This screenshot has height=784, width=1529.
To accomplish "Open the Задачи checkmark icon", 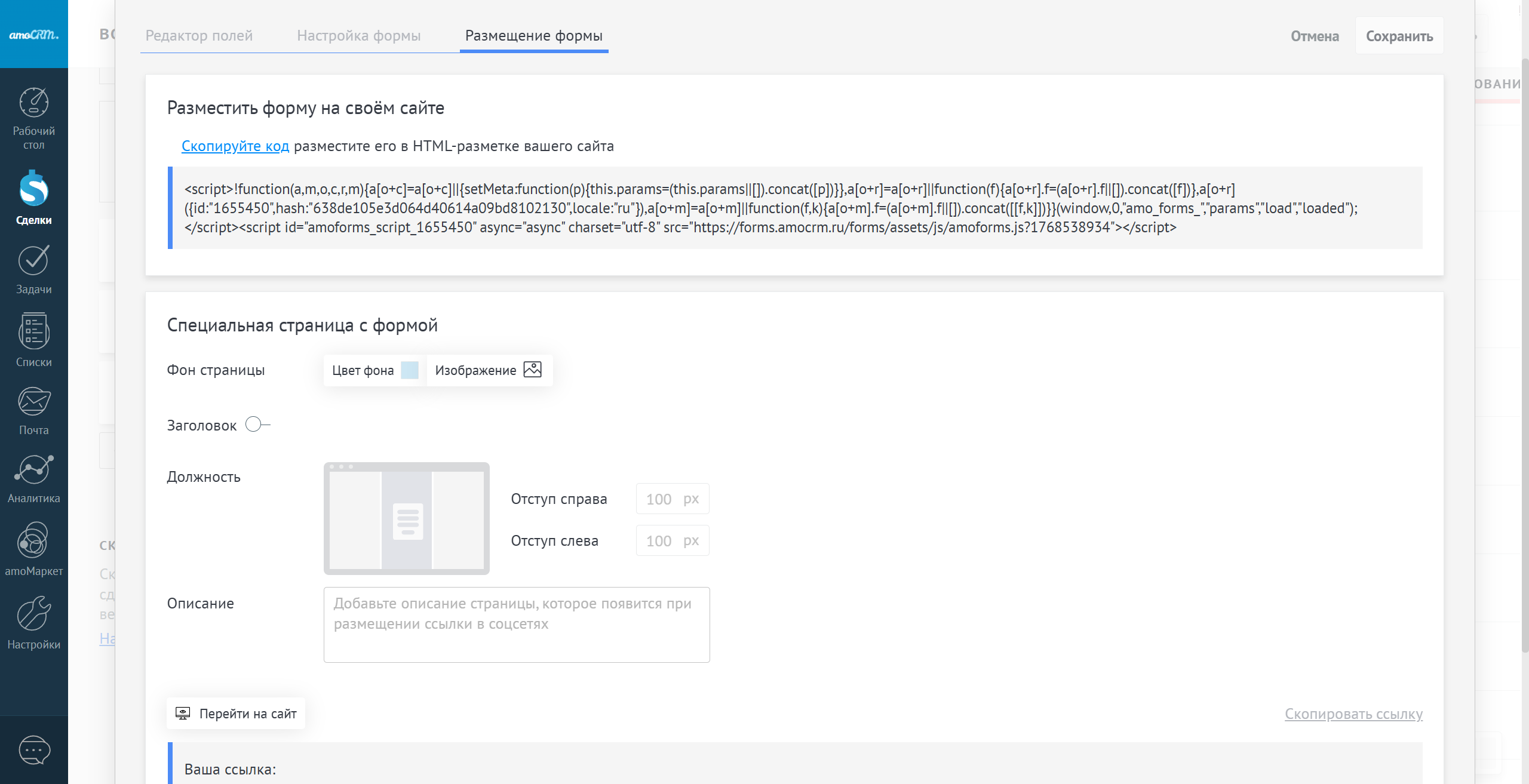I will (33, 261).
